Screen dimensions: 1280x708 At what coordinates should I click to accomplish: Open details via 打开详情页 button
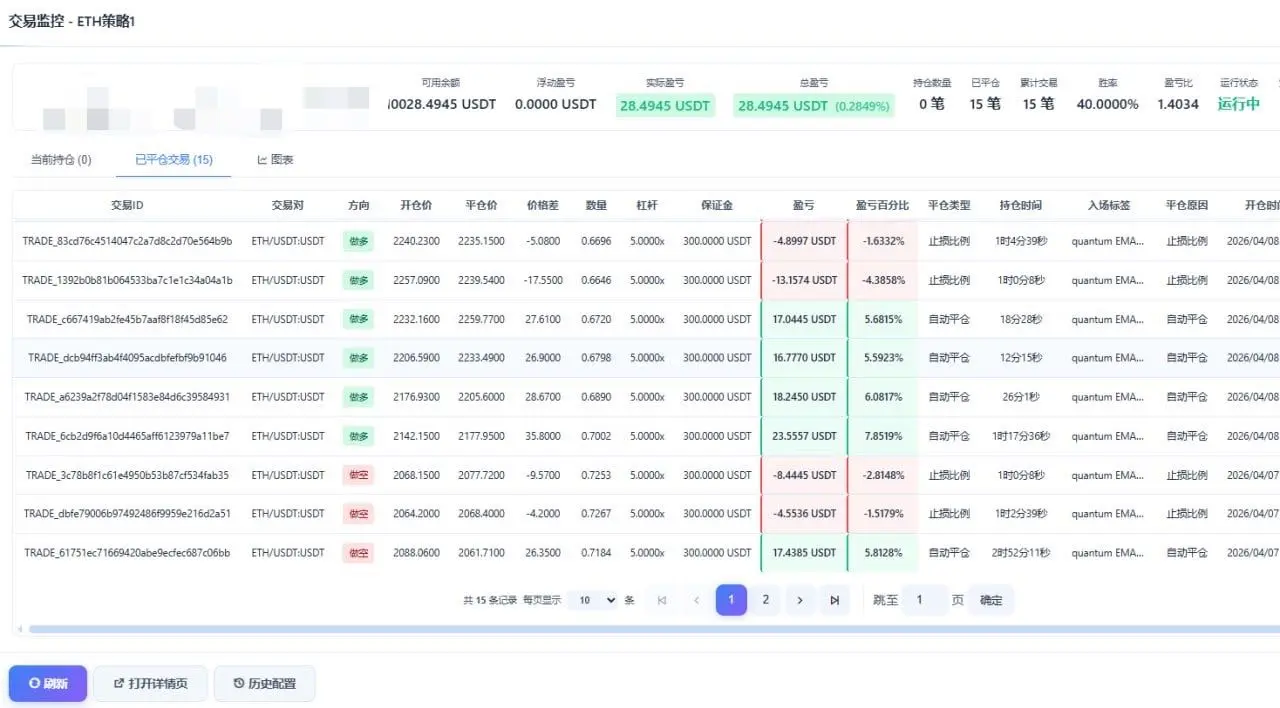coord(150,683)
